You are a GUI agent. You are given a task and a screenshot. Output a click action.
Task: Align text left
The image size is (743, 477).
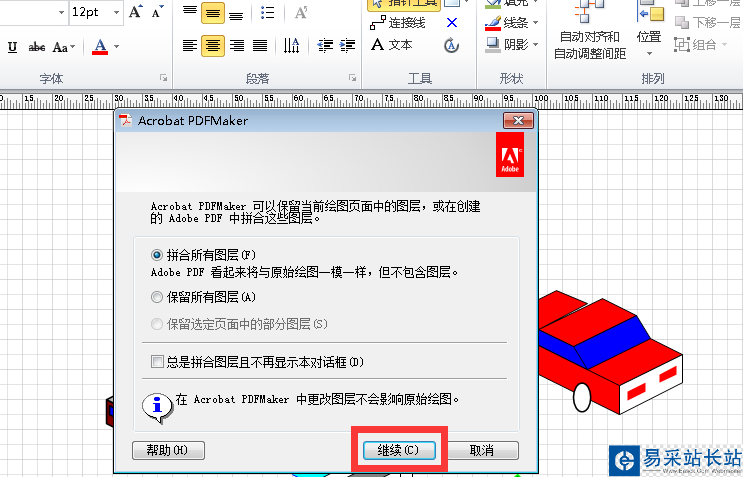coord(190,45)
